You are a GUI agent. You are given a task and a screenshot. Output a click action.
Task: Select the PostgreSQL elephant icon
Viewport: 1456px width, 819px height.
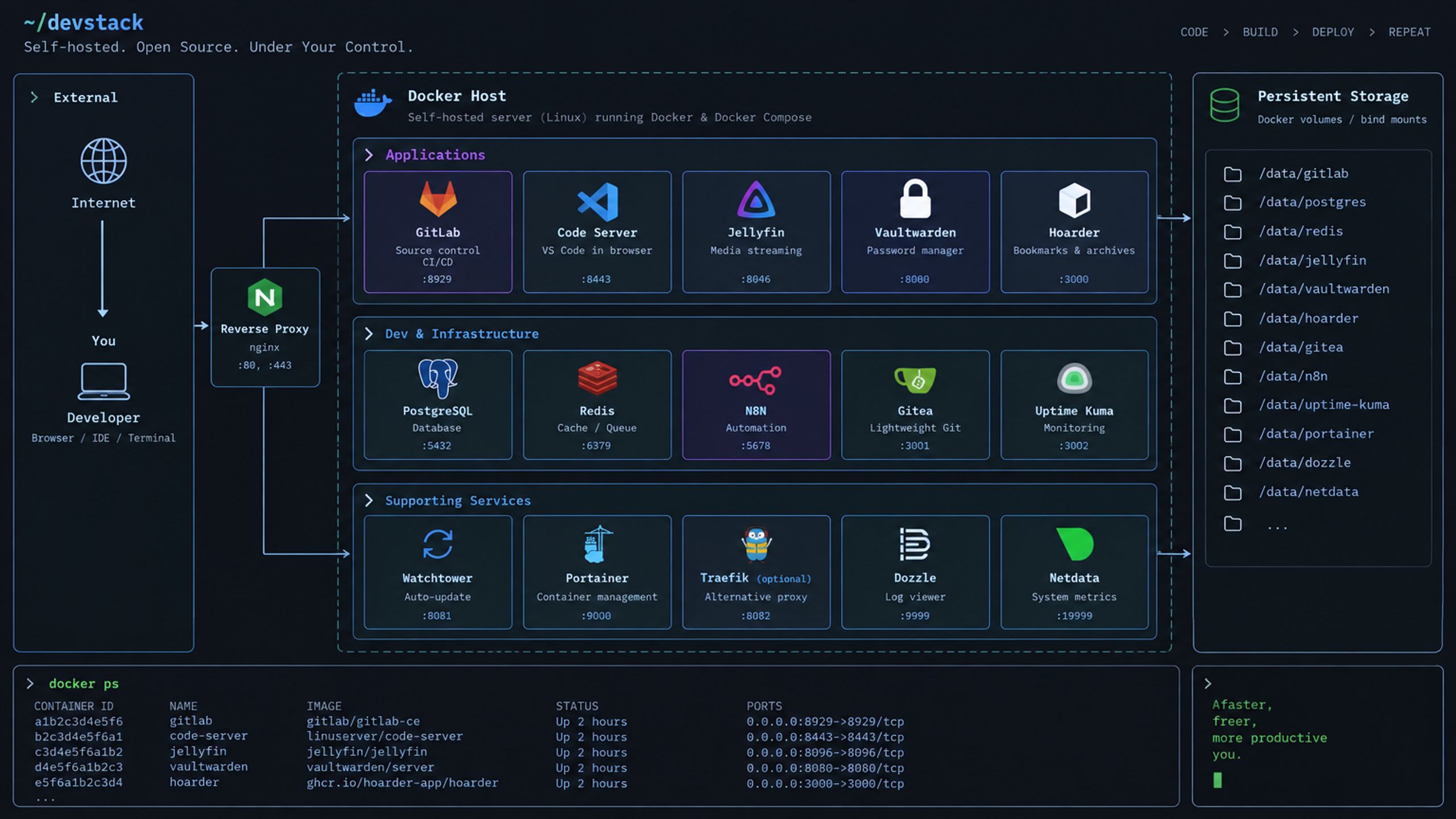coord(438,378)
